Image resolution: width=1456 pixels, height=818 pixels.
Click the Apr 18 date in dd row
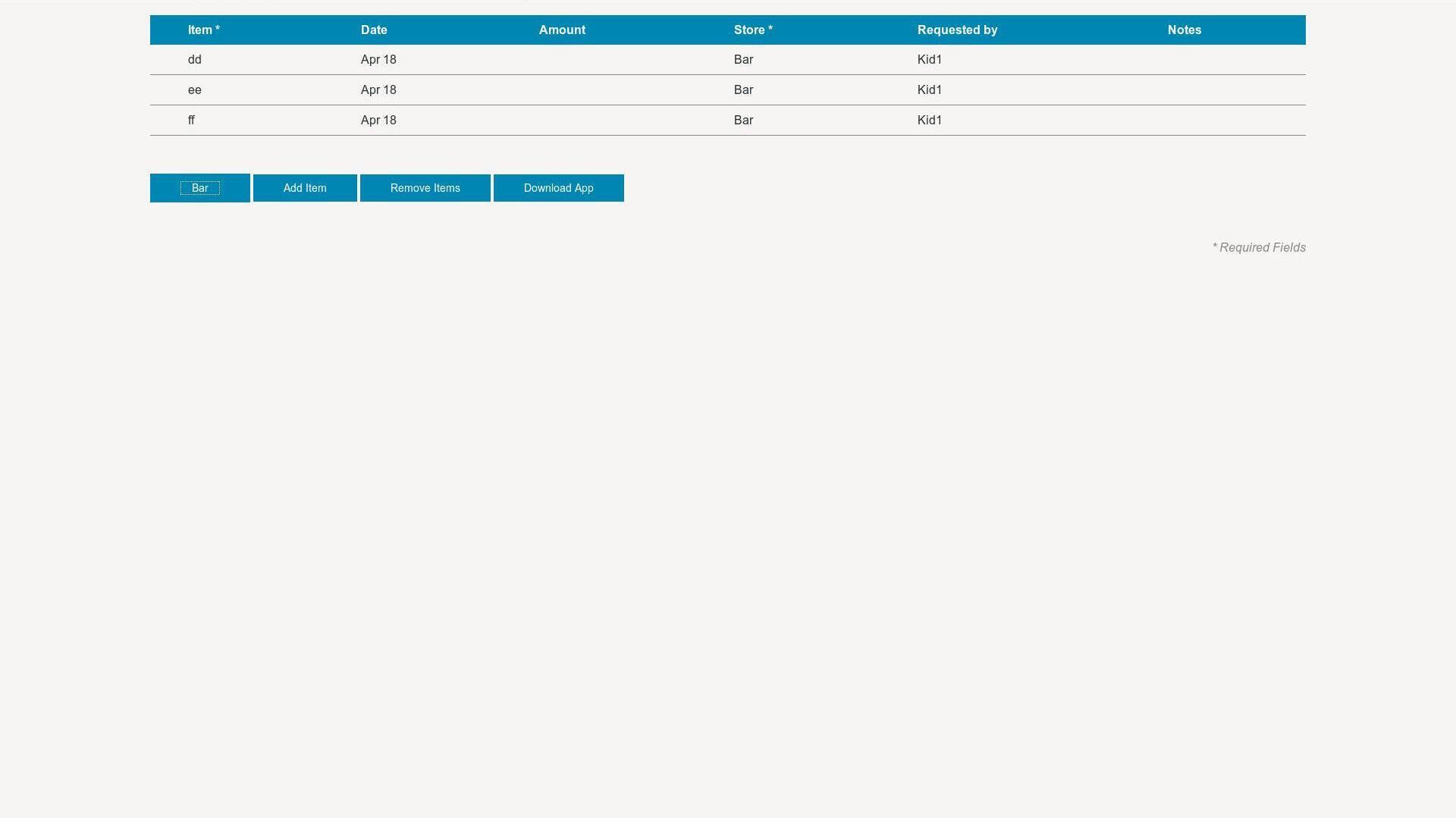coord(378,60)
